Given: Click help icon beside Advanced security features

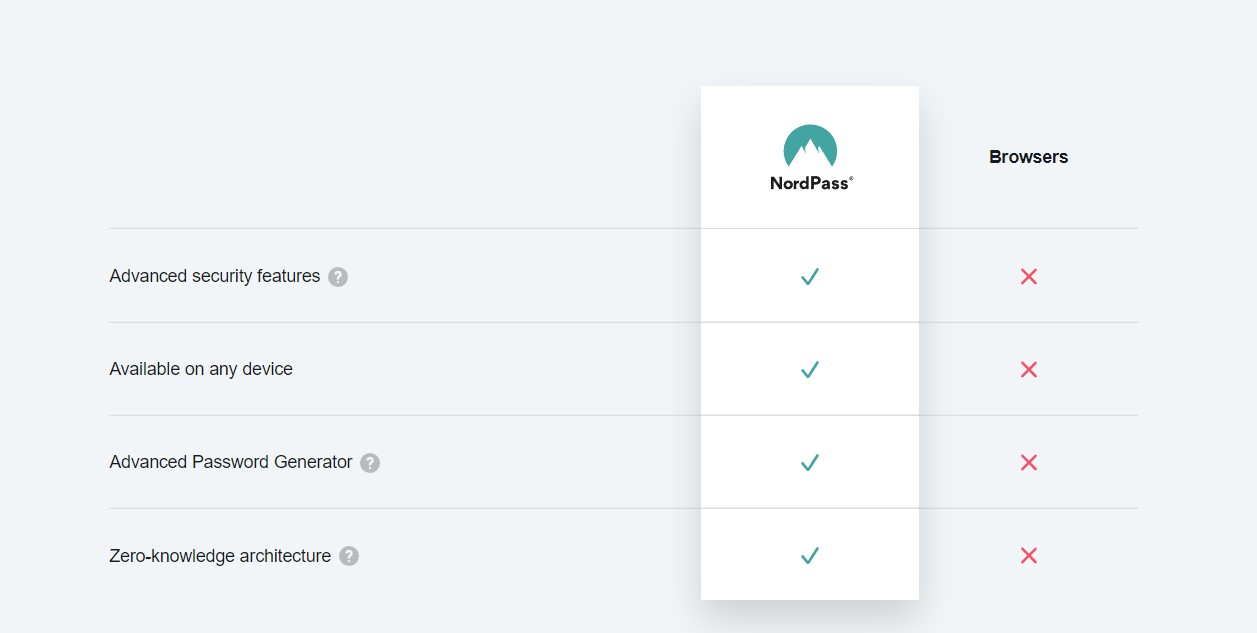Looking at the screenshot, I should click(338, 277).
